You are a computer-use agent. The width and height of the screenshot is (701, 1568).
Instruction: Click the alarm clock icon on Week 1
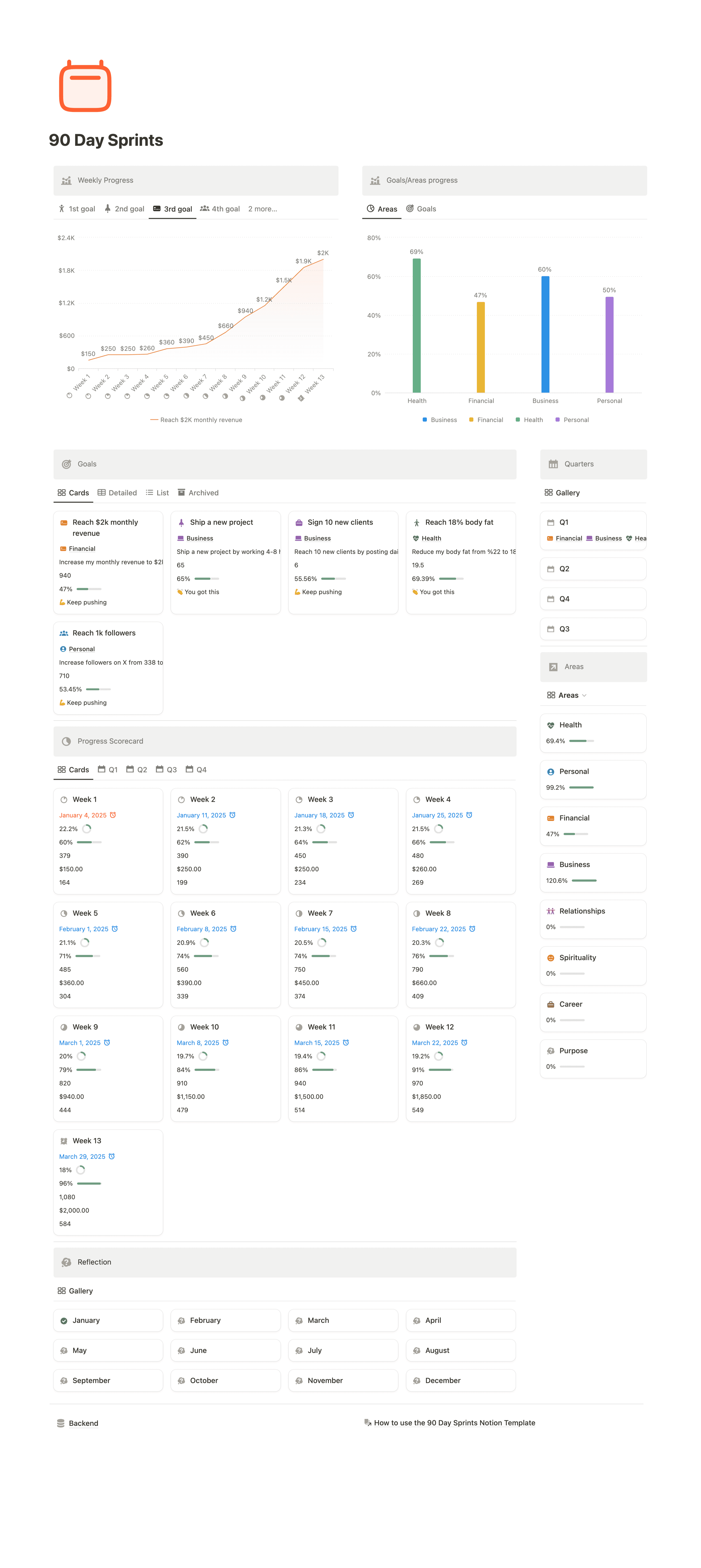point(113,815)
